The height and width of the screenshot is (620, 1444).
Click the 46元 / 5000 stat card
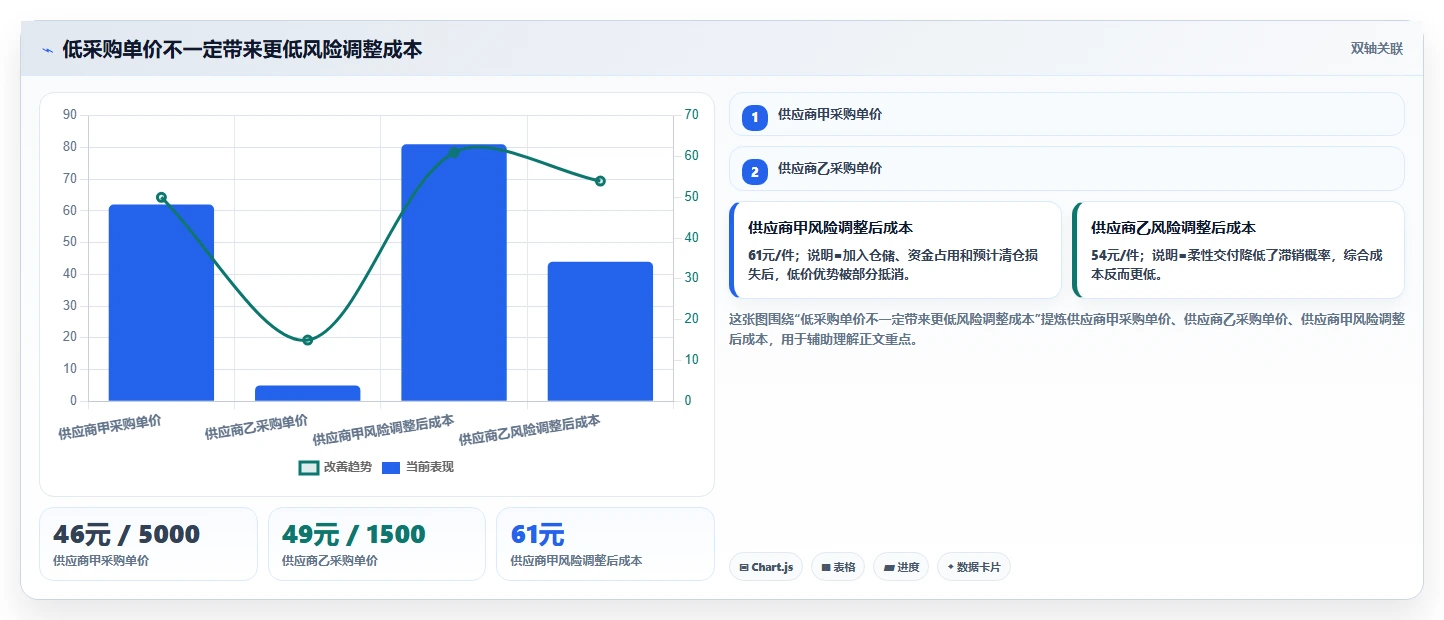pos(148,544)
